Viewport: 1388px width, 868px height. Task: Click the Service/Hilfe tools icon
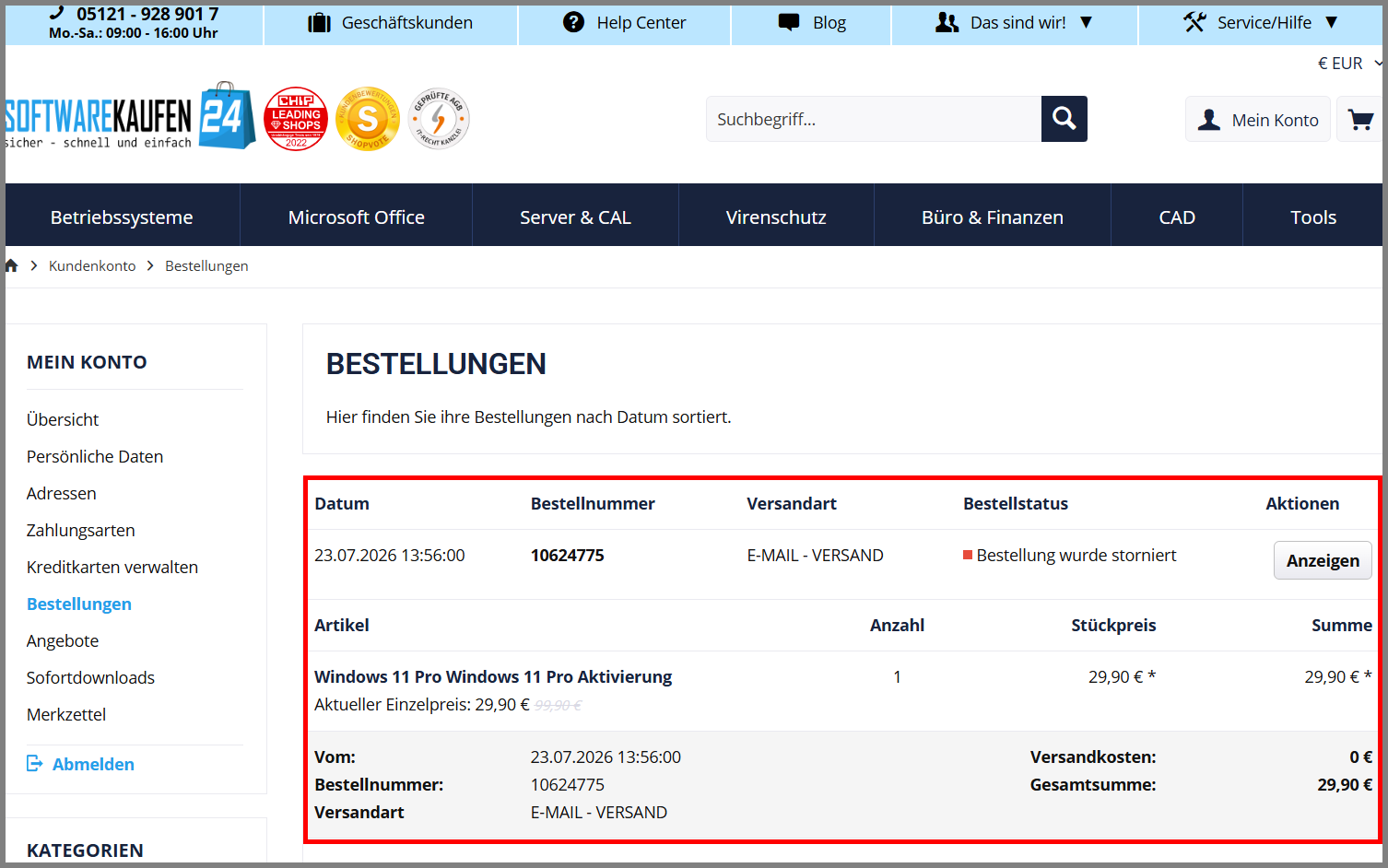(x=1195, y=22)
